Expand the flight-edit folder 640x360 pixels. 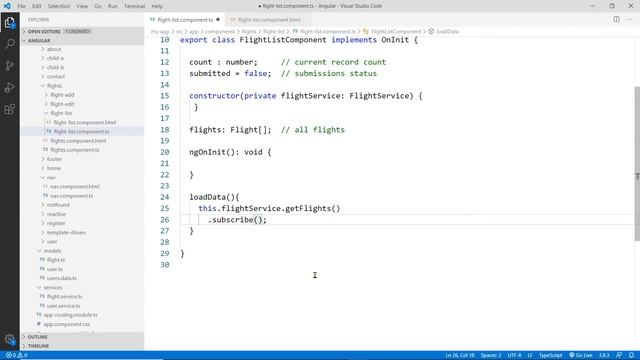click(62, 104)
